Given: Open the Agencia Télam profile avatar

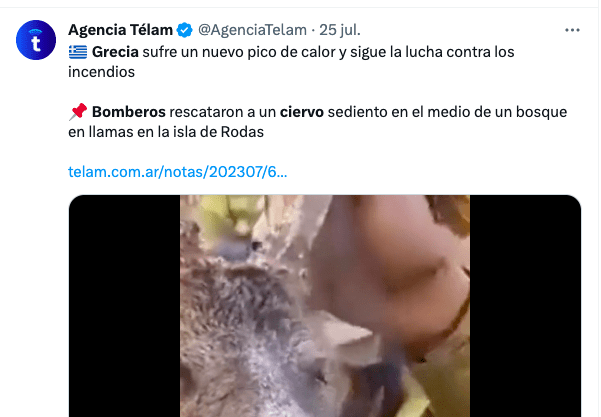Looking at the screenshot, I should coord(36,40).
